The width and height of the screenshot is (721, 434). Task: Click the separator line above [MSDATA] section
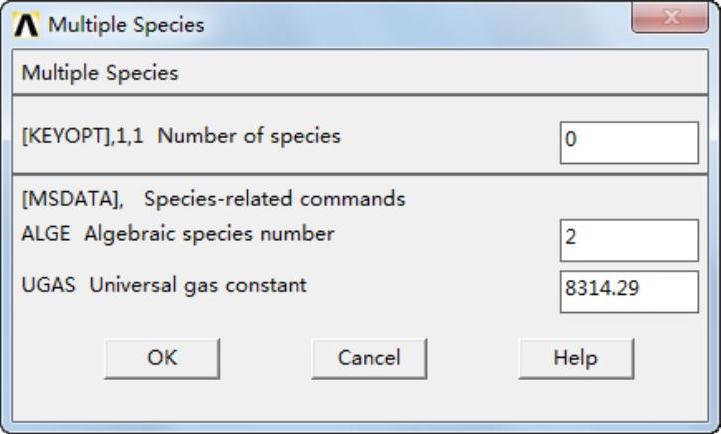pos(360,176)
